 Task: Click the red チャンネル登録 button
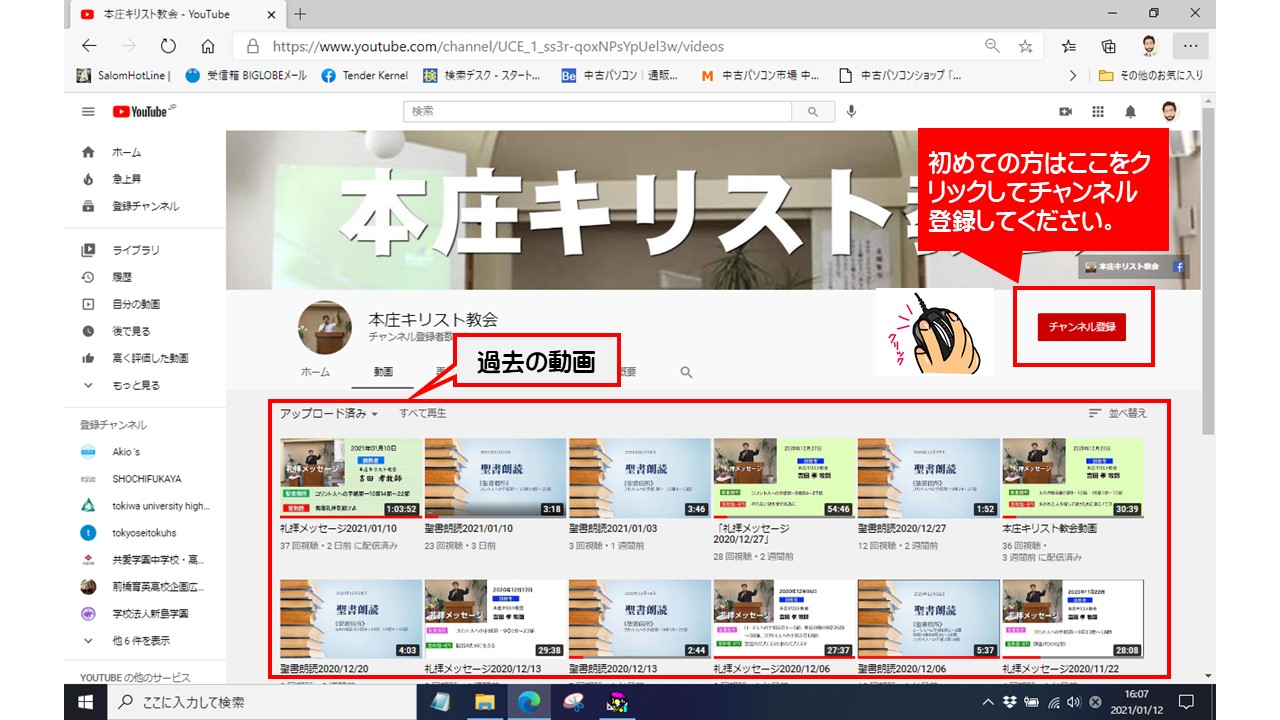[1081, 327]
